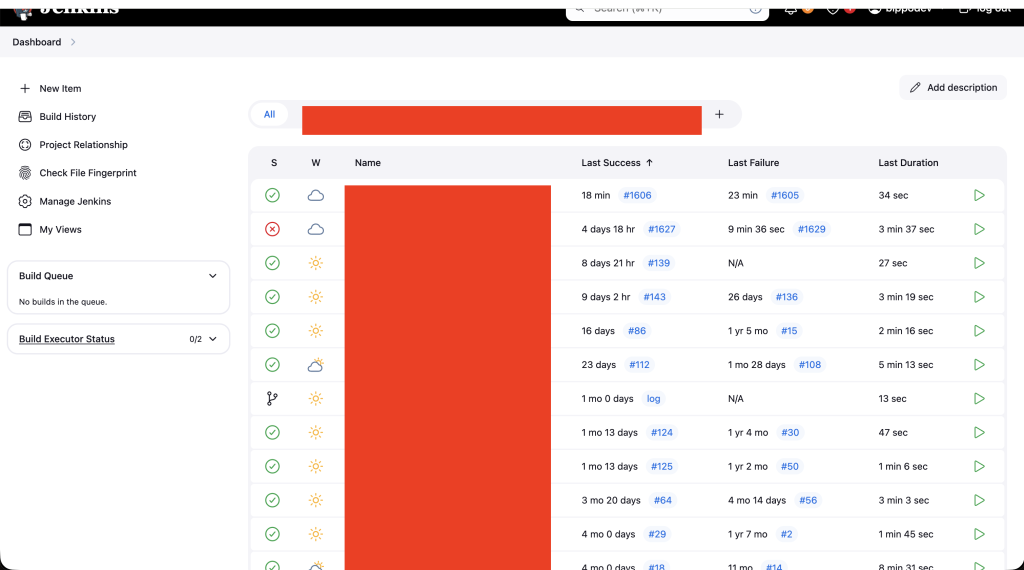Click the Manage Jenkins gear icon

pyautogui.click(x=25, y=201)
